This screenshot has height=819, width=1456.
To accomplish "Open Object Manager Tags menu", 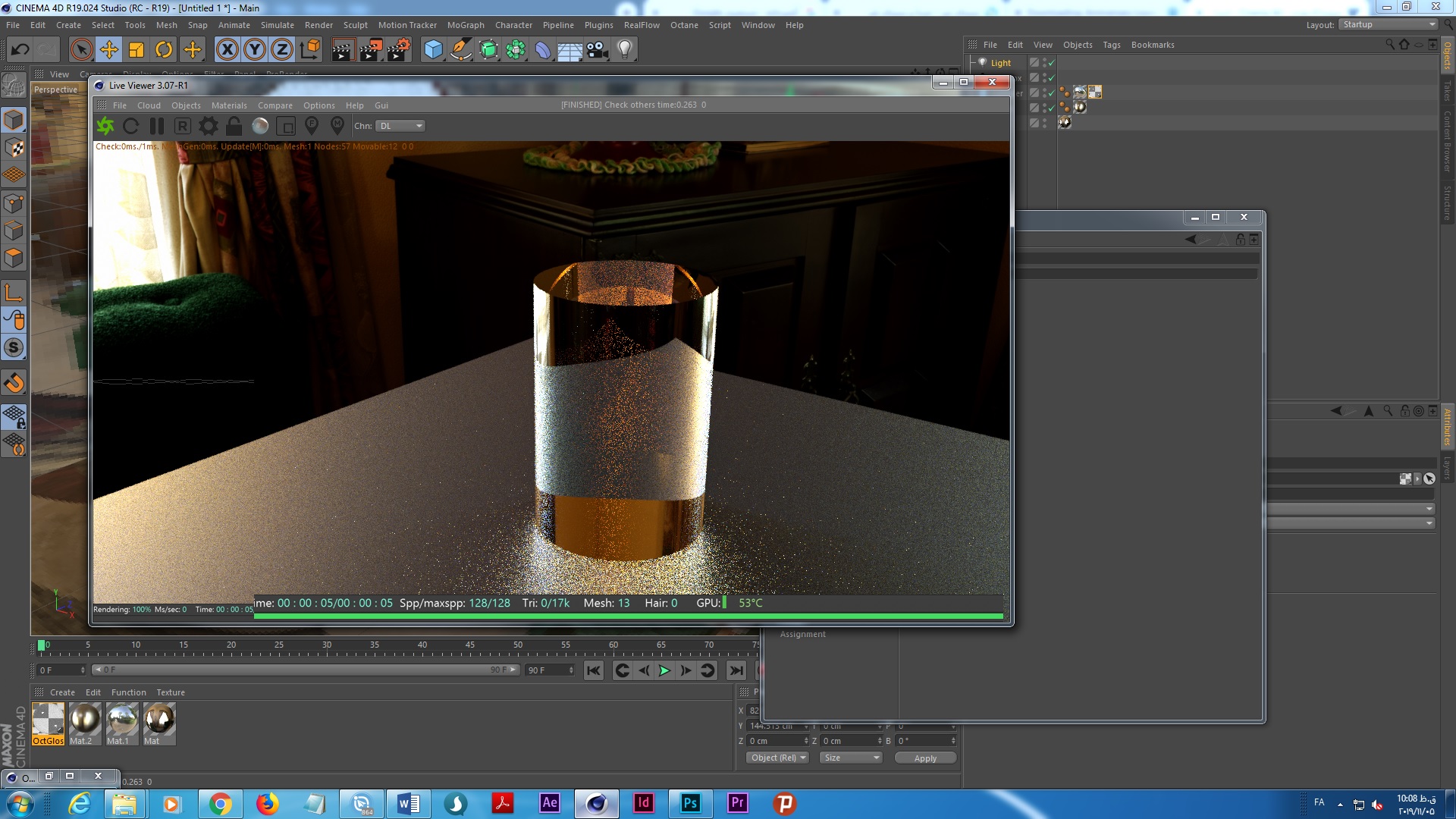I will [1111, 45].
